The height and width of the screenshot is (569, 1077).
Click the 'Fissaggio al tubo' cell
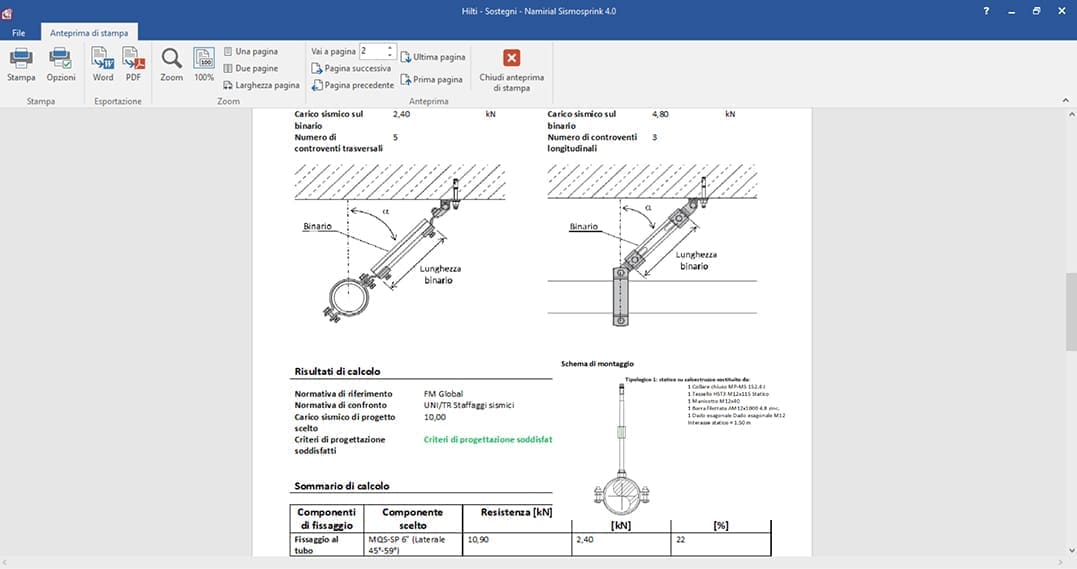[x=326, y=544]
